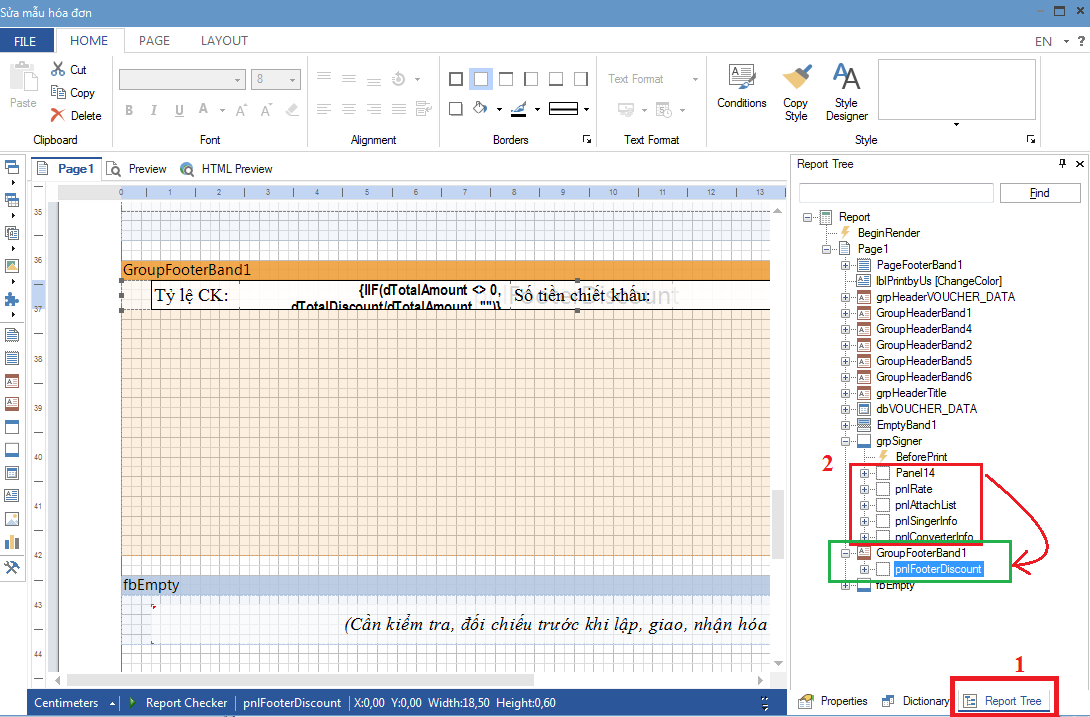Select lblPrintbyUs [ChangeColor] tree item
Viewport: 1090px width, 717px height.
pyautogui.click(x=939, y=281)
